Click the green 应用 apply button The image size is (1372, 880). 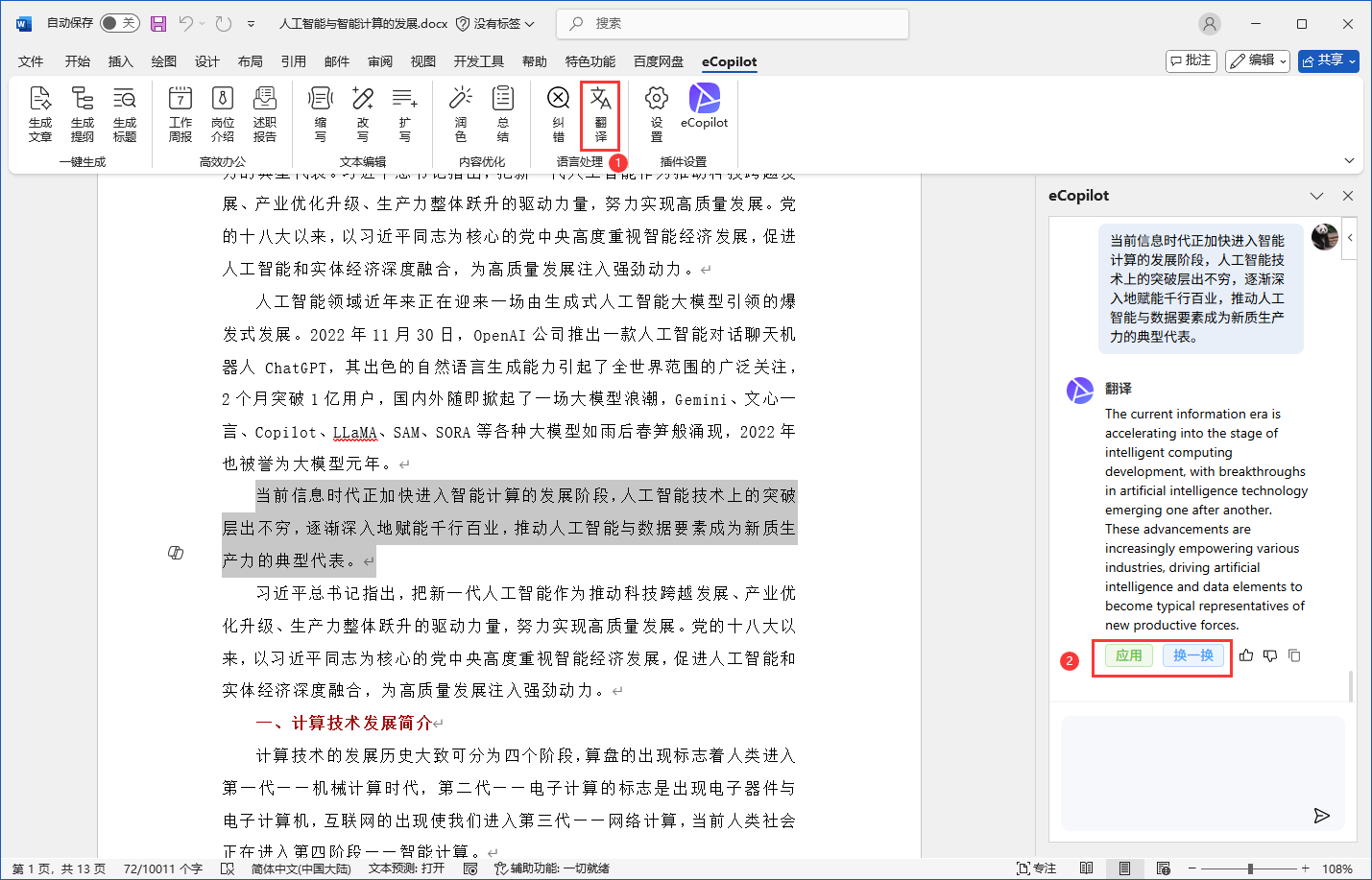1128,655
